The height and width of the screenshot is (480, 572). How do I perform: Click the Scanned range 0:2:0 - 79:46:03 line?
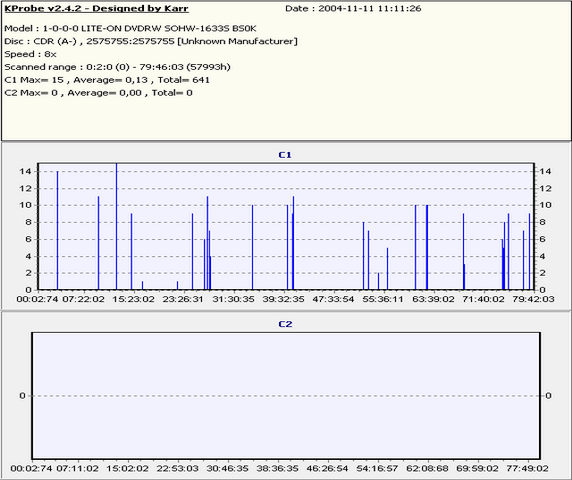pyautogui.click(x=117, y=67)
